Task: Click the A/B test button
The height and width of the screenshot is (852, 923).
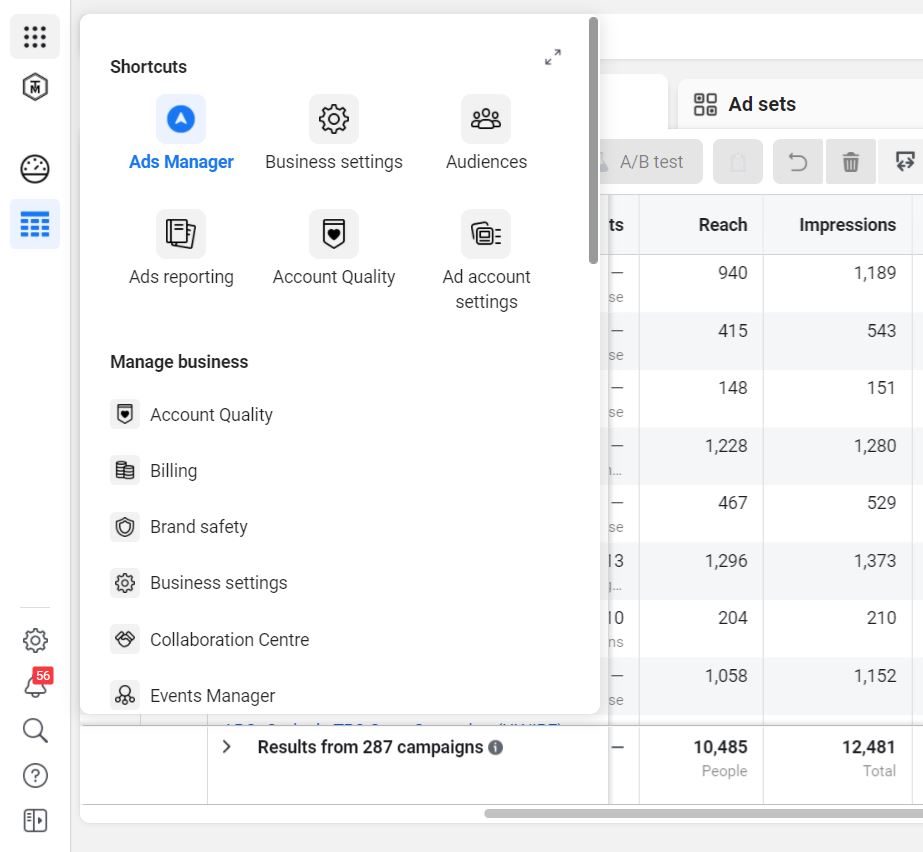Action: click(x=651, y=161)
